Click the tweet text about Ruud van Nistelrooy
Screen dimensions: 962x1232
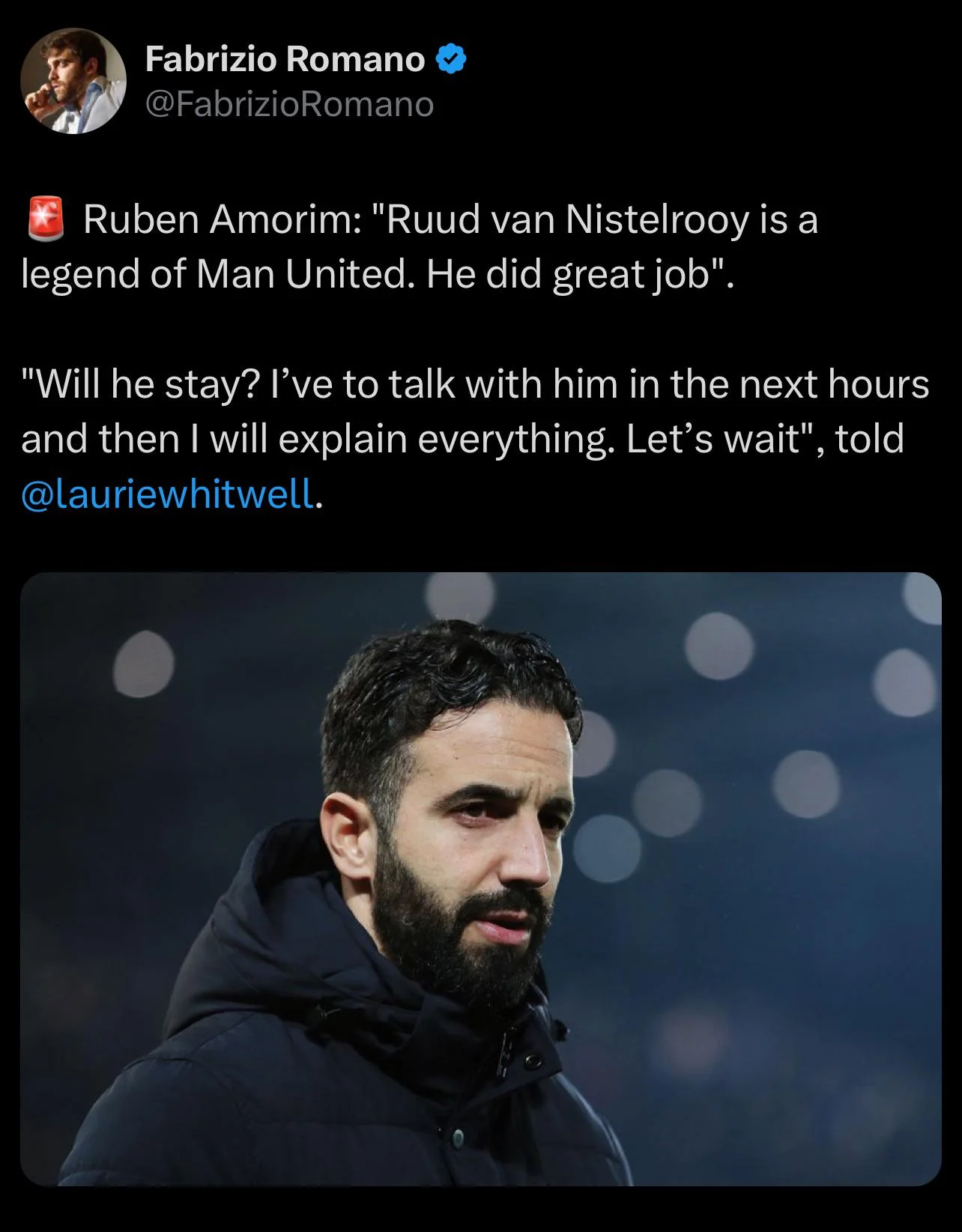click(420, 246)
